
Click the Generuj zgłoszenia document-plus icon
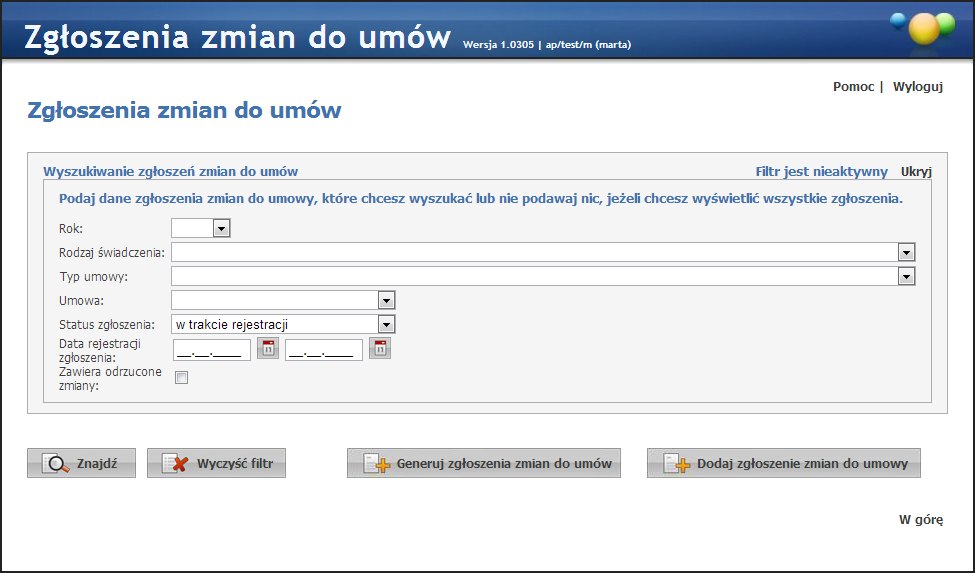[375, 464]
